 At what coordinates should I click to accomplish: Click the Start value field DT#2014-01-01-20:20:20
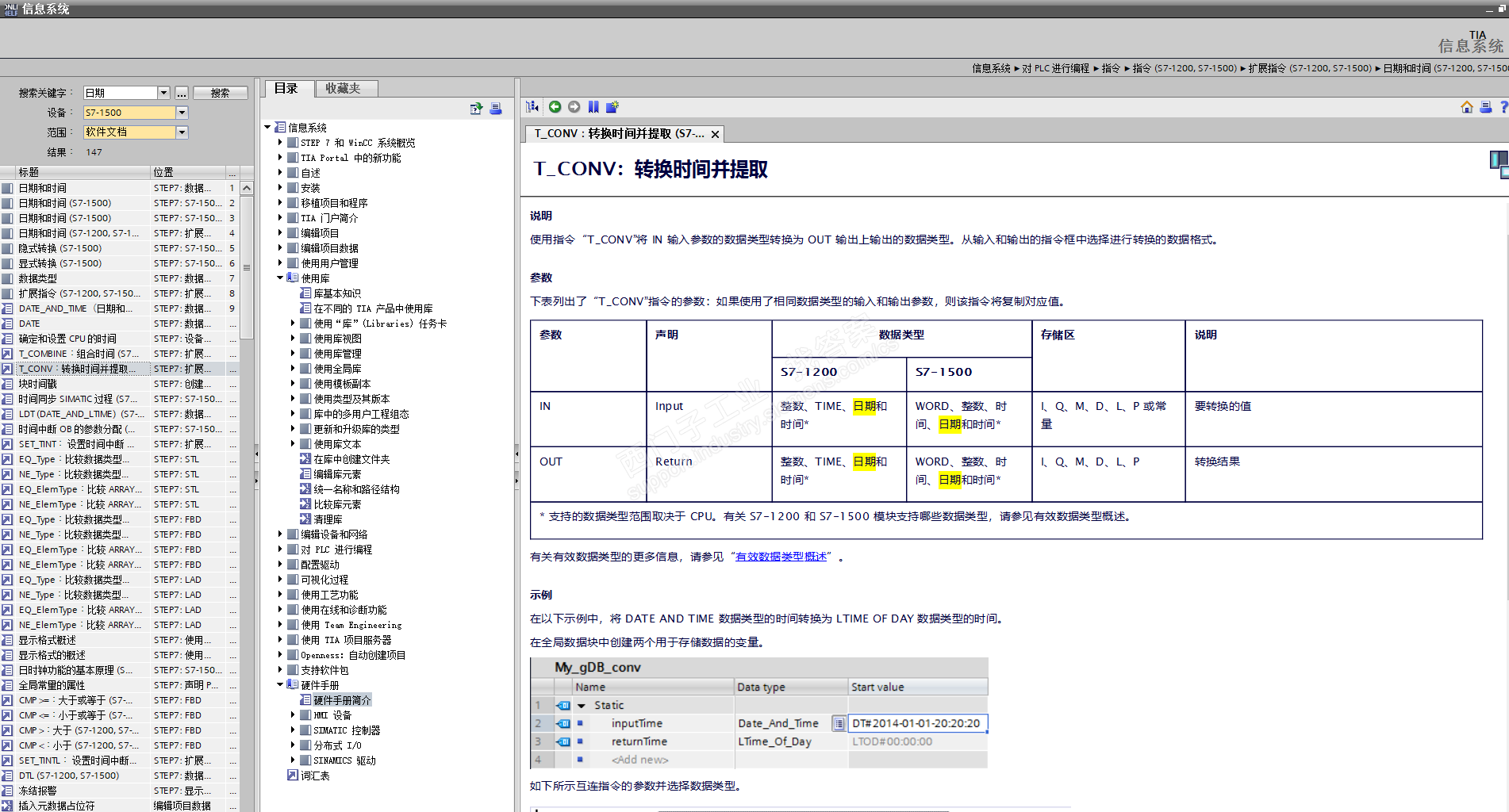click(x=918, y=723)
